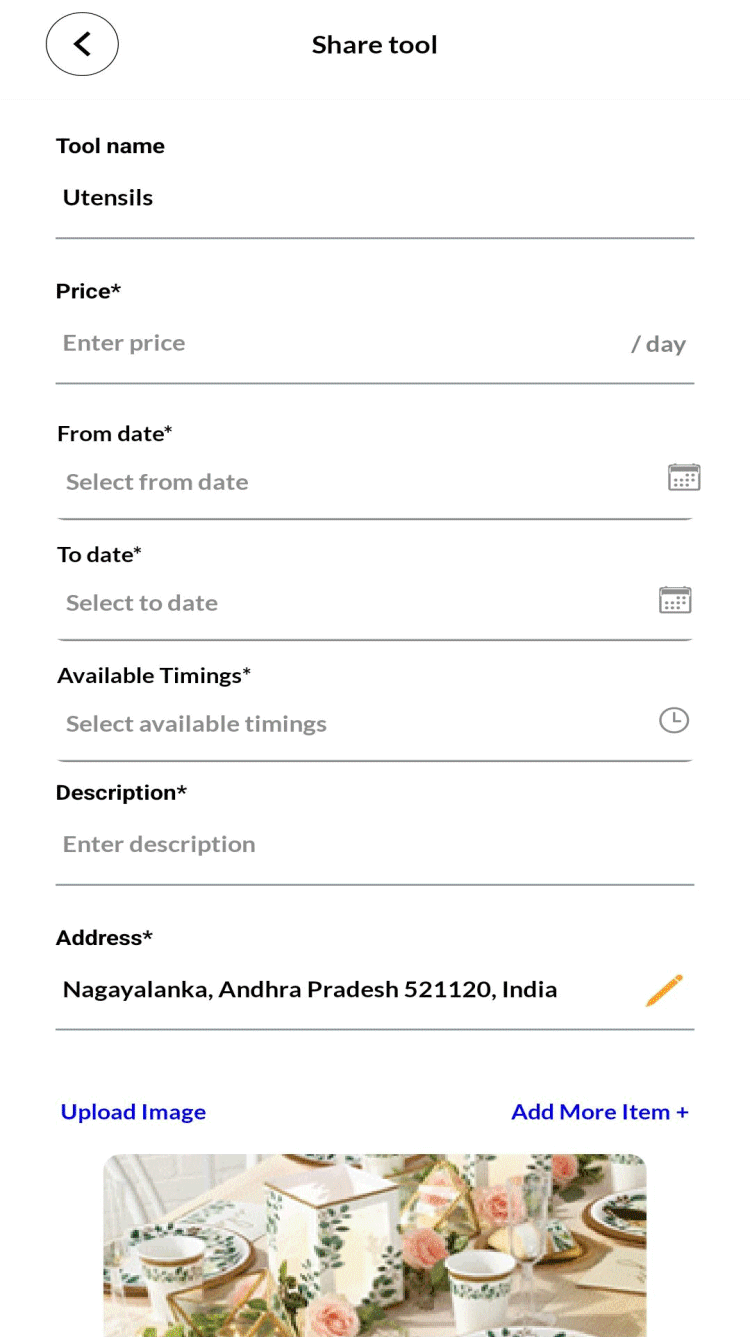Tap the / day price unit label

[x=658, y=344]
